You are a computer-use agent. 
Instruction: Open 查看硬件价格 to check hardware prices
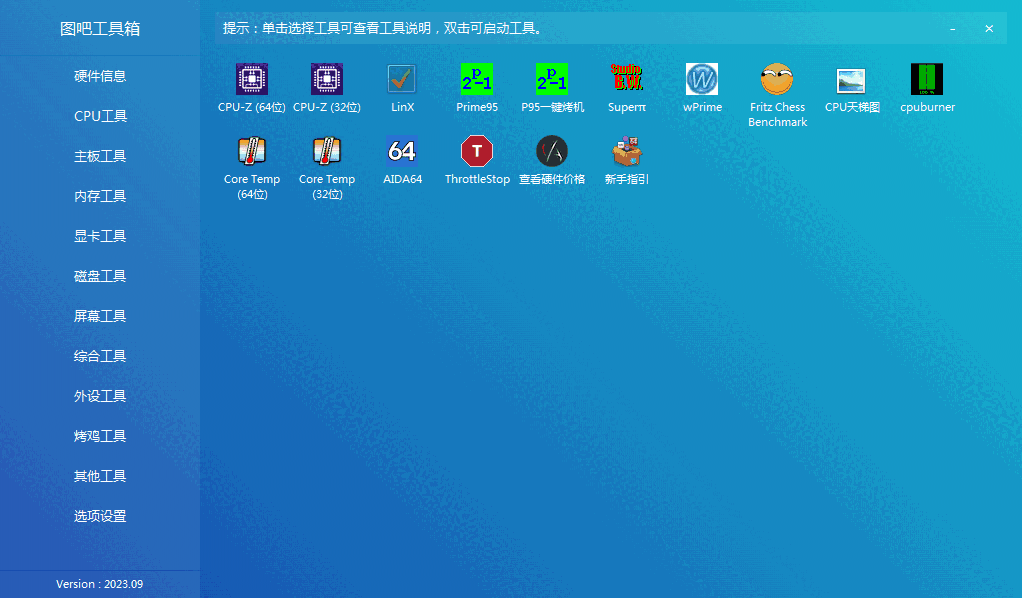[552, 160]
